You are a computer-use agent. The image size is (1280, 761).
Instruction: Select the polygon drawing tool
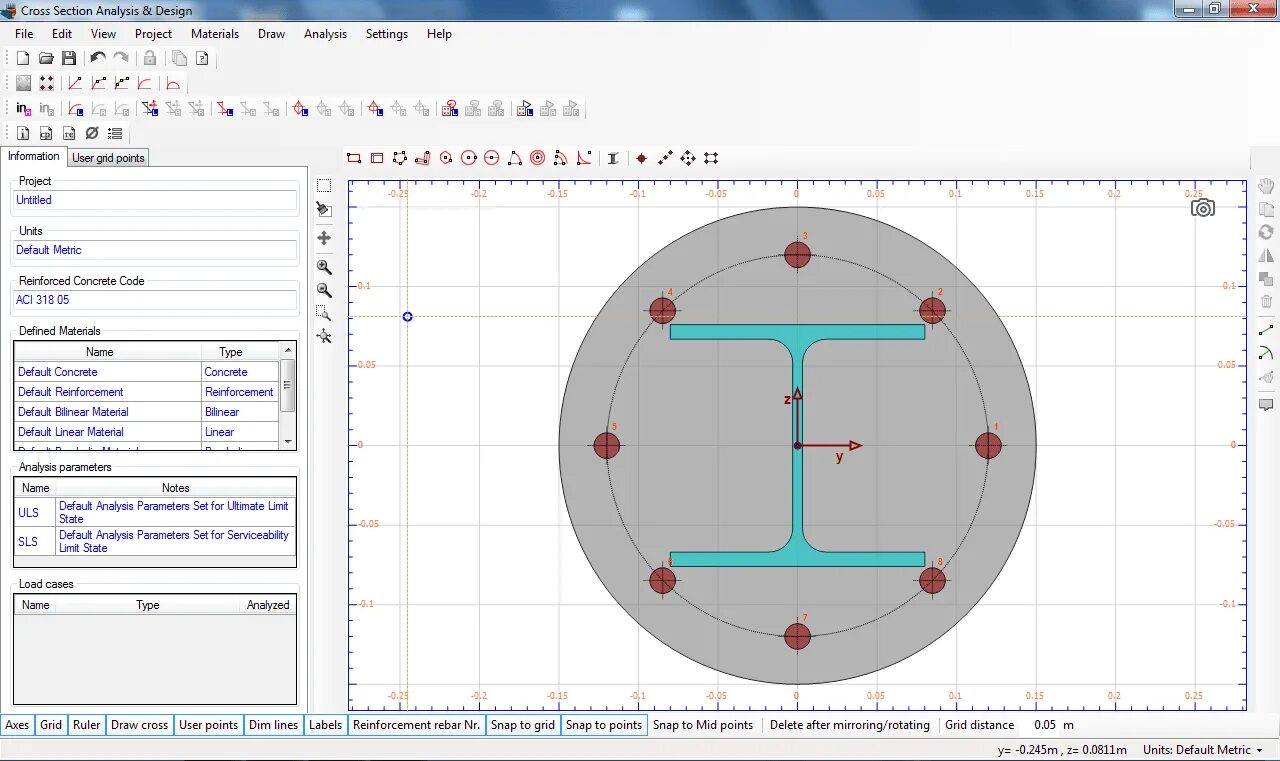click(400, 158)
